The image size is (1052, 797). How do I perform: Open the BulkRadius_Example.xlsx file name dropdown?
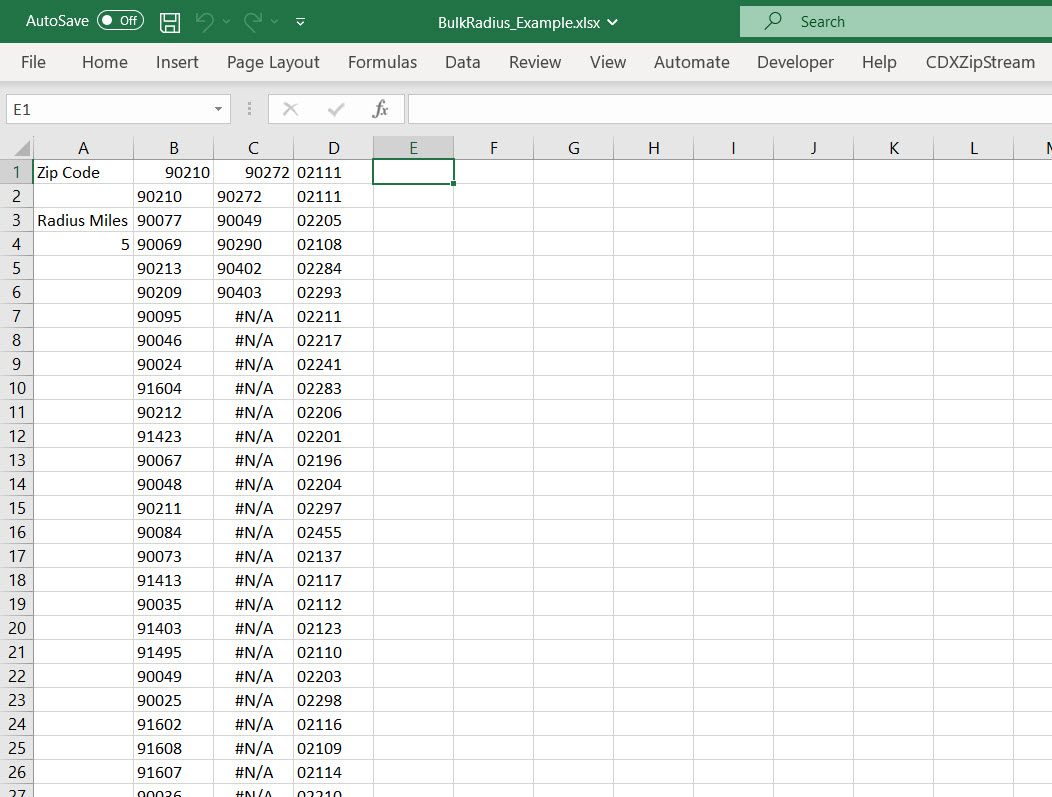pyautogui.click(x=613, y=22)
